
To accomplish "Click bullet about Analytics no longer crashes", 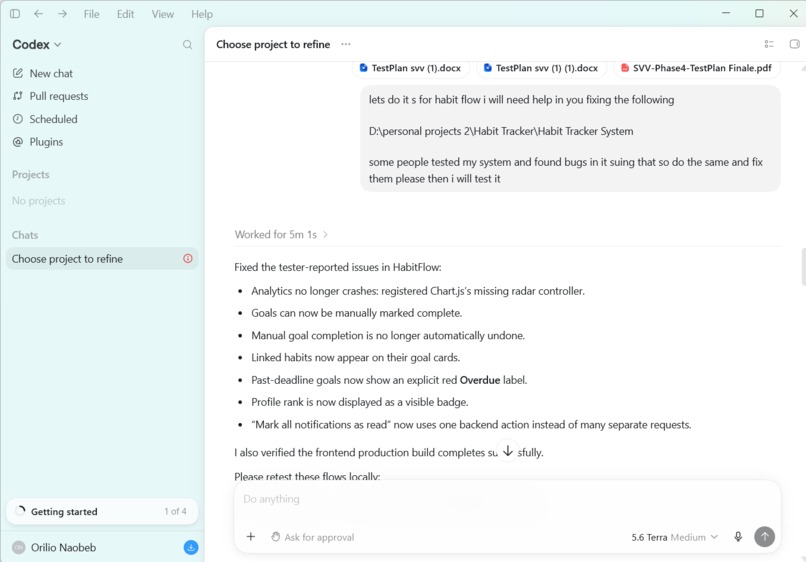I will point(418,292).
